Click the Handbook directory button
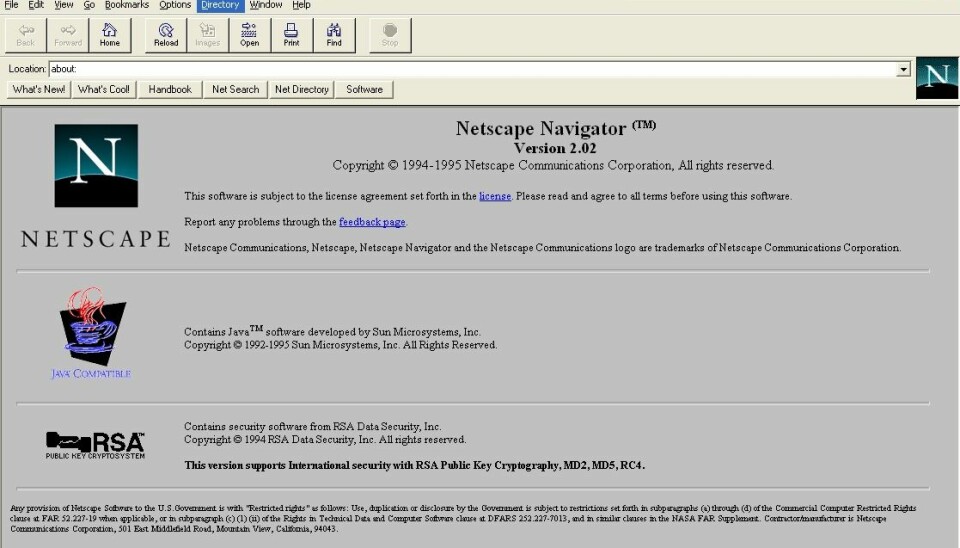The height and width of the screenshot is (548, 960). click(170, 90)
